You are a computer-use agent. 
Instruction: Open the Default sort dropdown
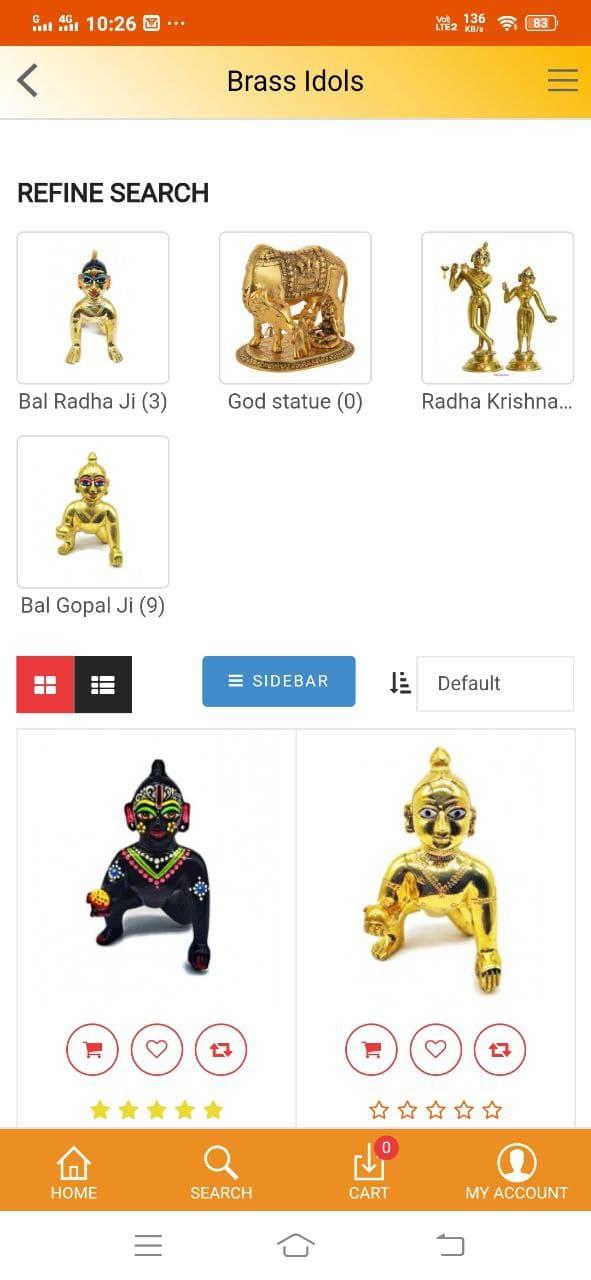point(495,684)
